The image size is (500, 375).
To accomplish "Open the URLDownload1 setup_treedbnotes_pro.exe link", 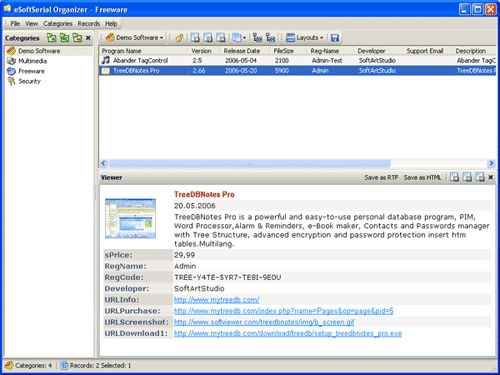I will click(288, 333).
